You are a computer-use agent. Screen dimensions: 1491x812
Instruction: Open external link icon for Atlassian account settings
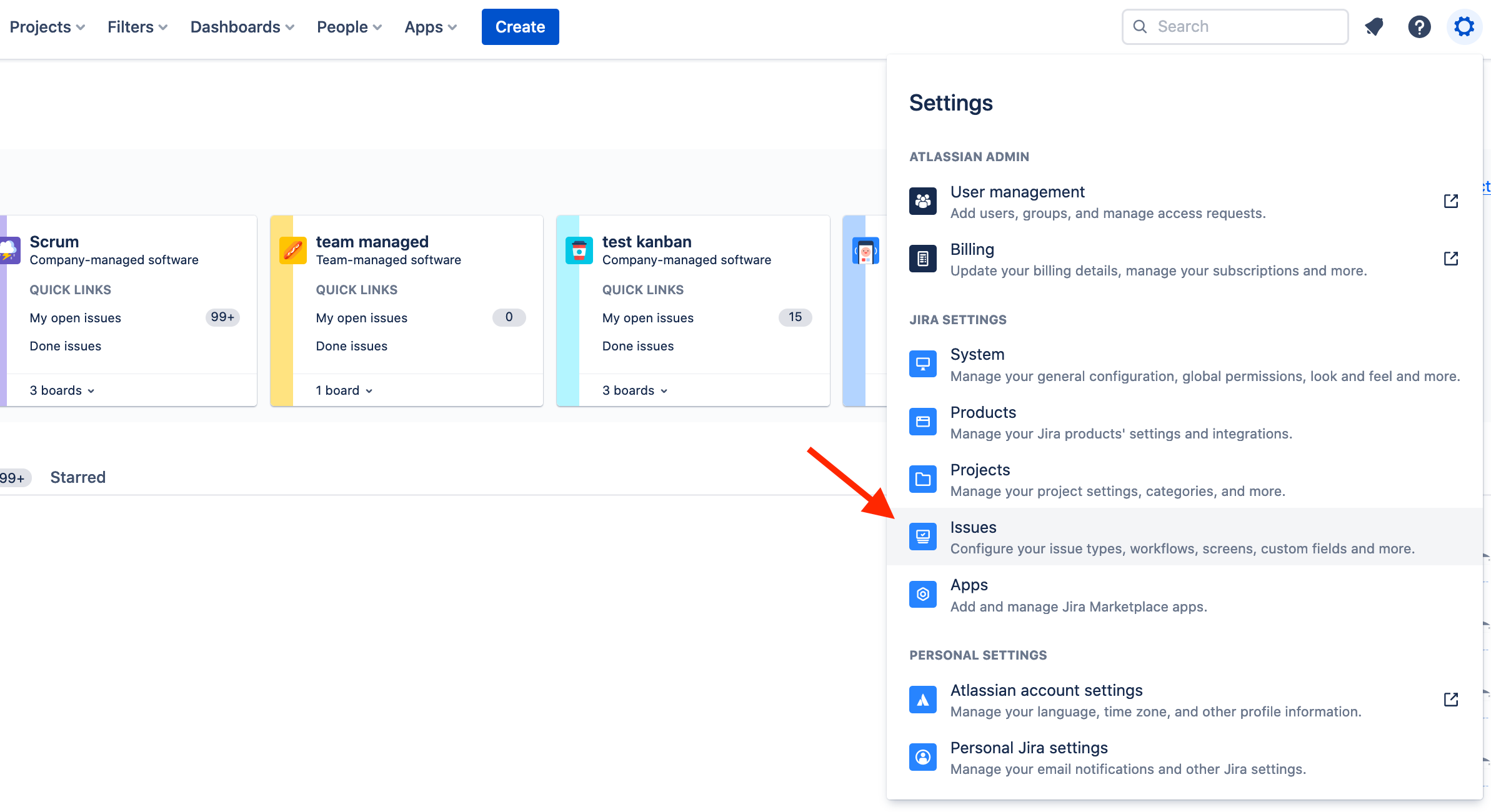pyautogui.click(x=1451, y=700)
